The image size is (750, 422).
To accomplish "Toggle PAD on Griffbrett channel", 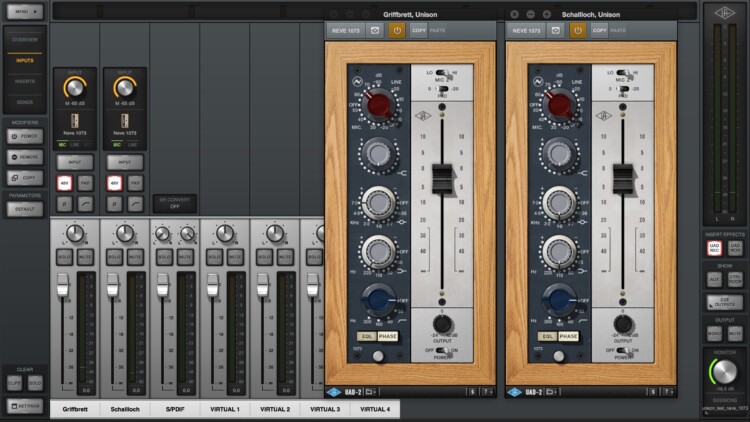I will (85, 183).
